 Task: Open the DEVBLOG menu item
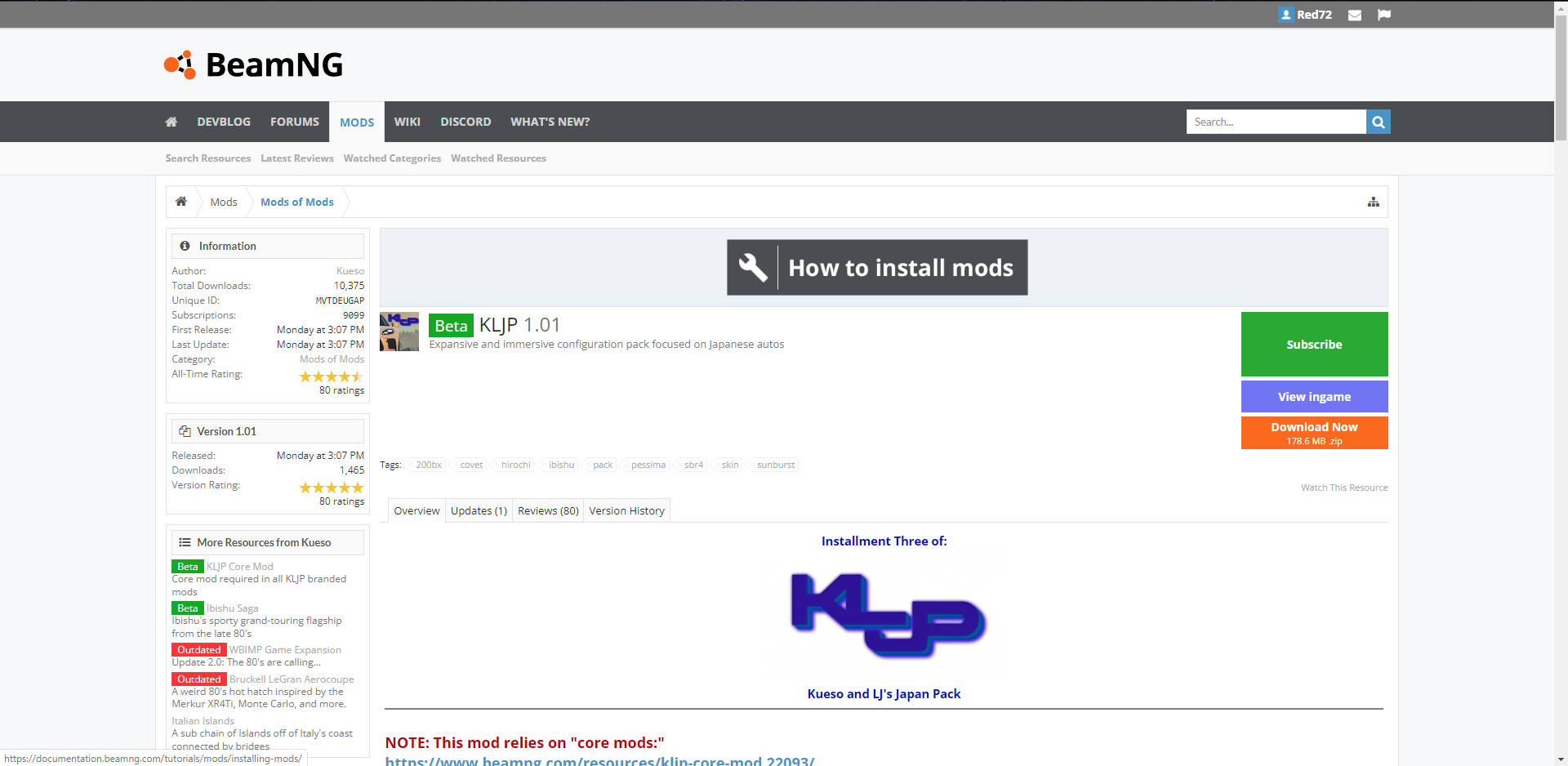(x=224, y=122)
